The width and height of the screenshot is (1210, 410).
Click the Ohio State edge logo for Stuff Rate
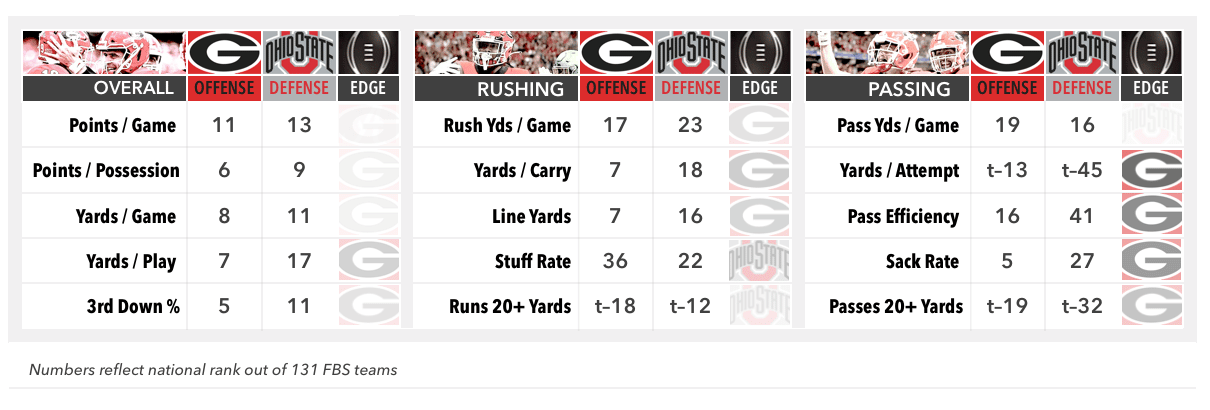757,262
